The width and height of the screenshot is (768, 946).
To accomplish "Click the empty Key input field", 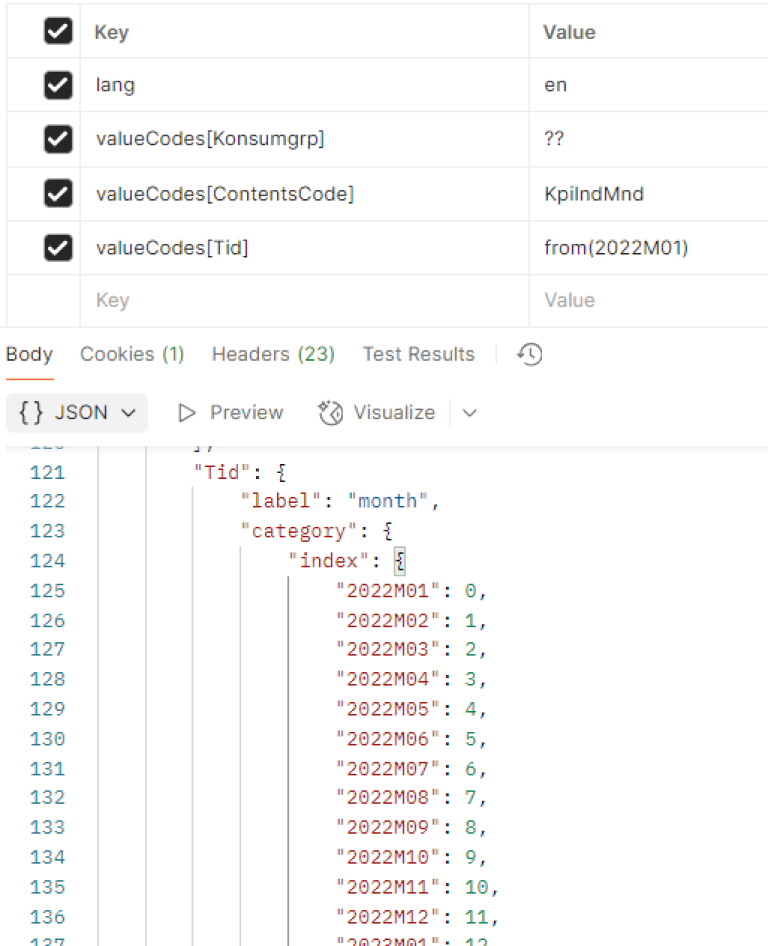I will tap(300, 300).
